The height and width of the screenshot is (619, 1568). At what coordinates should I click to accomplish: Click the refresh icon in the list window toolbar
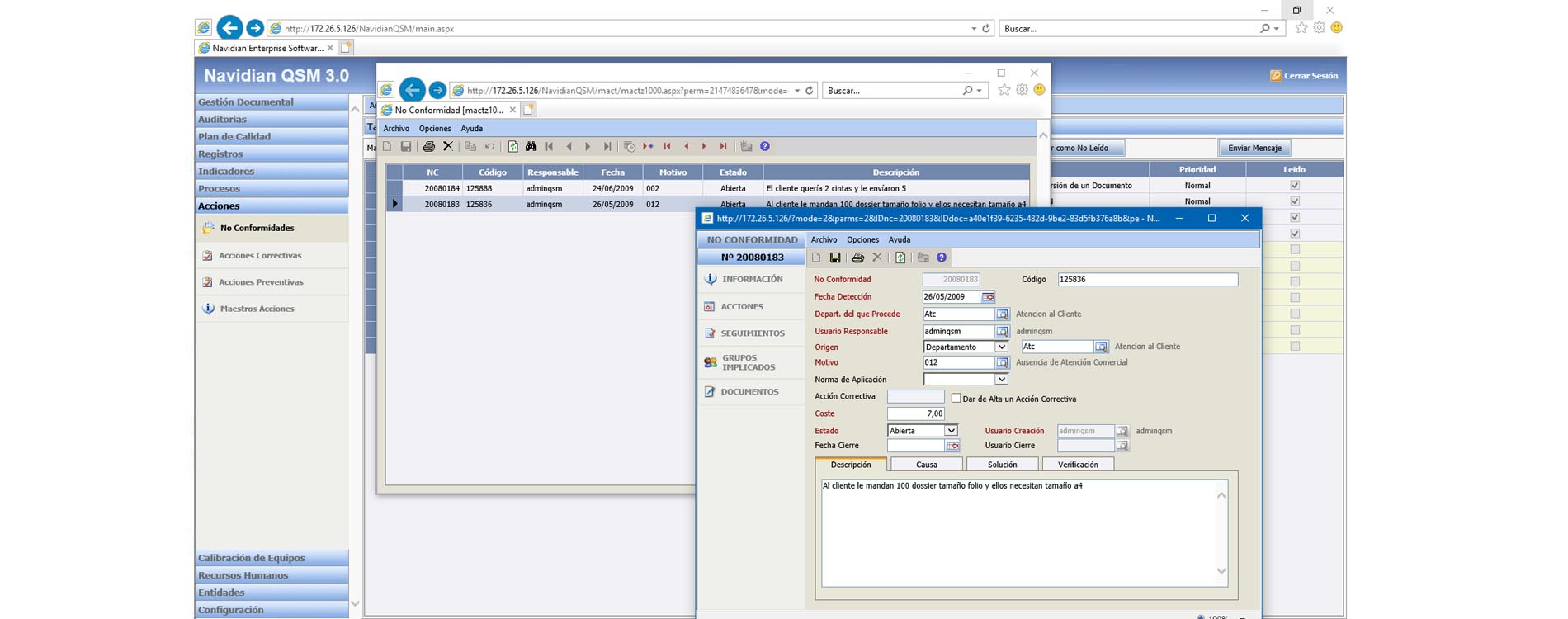[512, 147]
